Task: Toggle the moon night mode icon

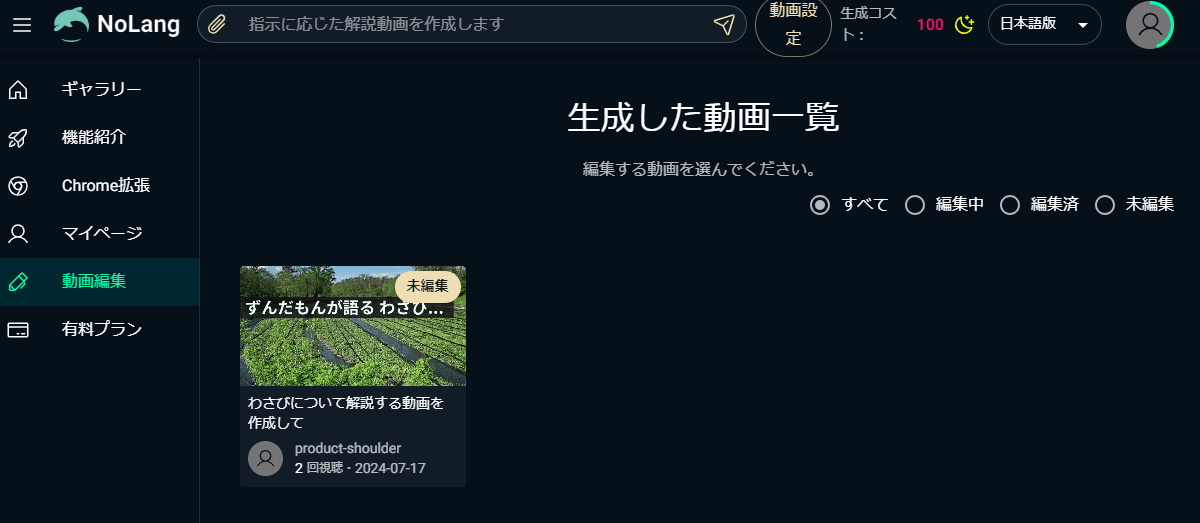Action: [x=964, y=25]
